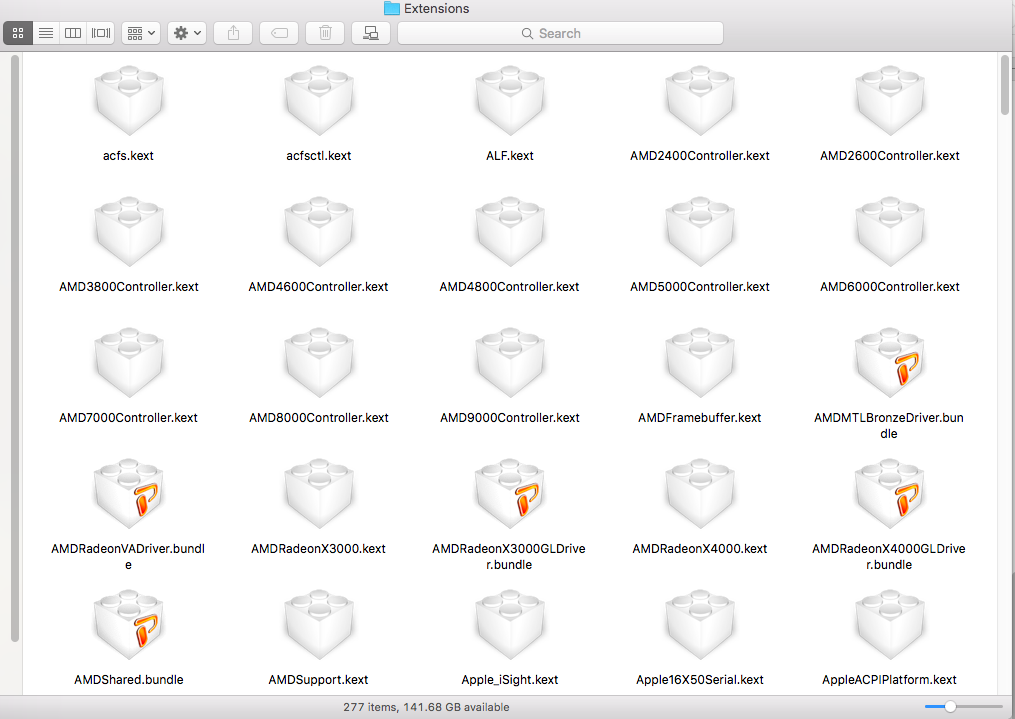Click the 'AMD5000Controller.kext' name label

pyautogui.click(x=700, y=287)
